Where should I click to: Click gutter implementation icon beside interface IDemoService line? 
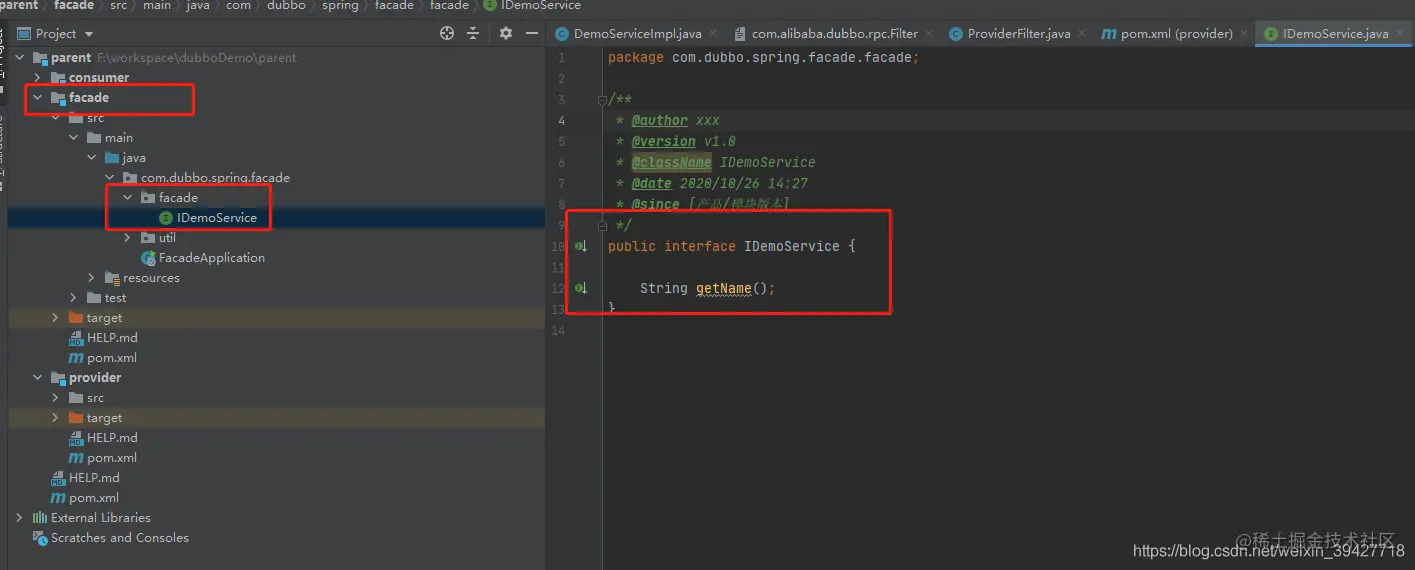581,246
